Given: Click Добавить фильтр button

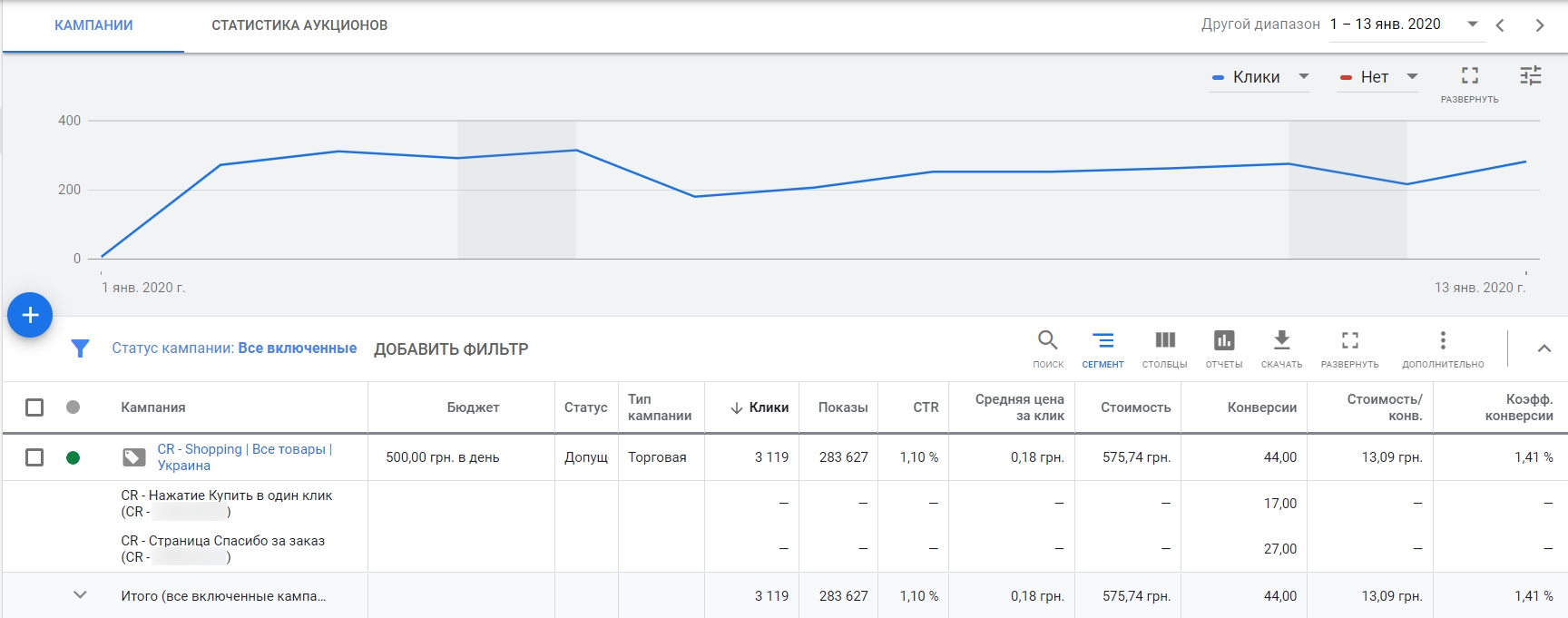Looking at the screenshot, I should [x=451, y=349].
